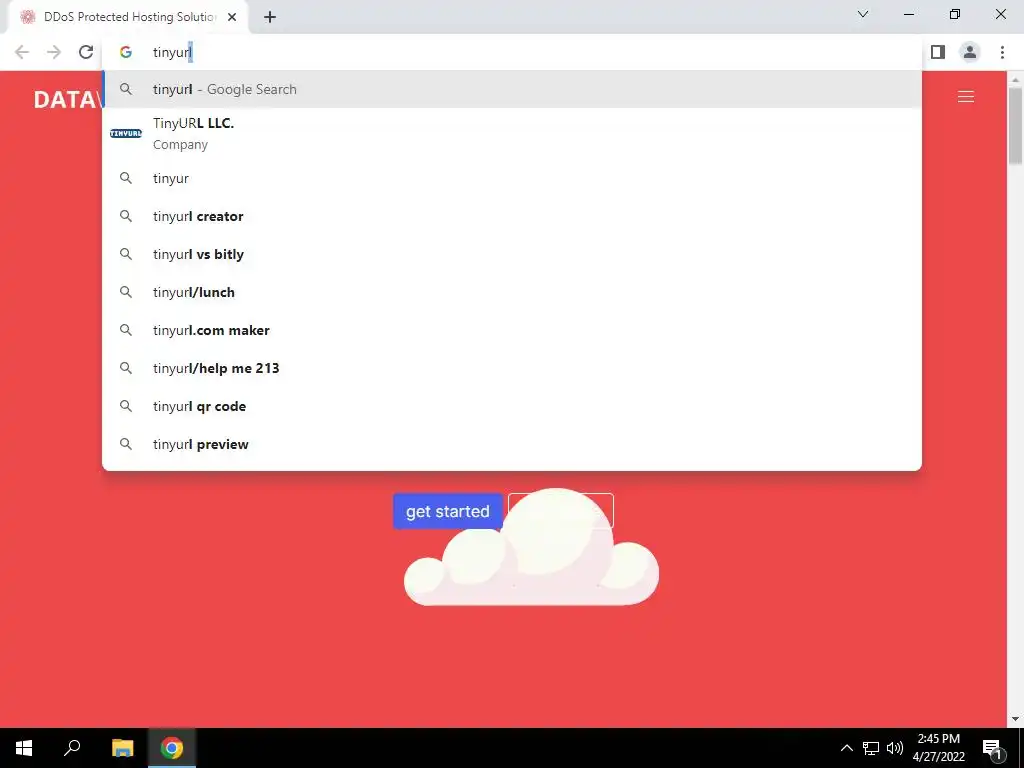Choose the TinyURL LLC. Company suggestion

[512, 134]
